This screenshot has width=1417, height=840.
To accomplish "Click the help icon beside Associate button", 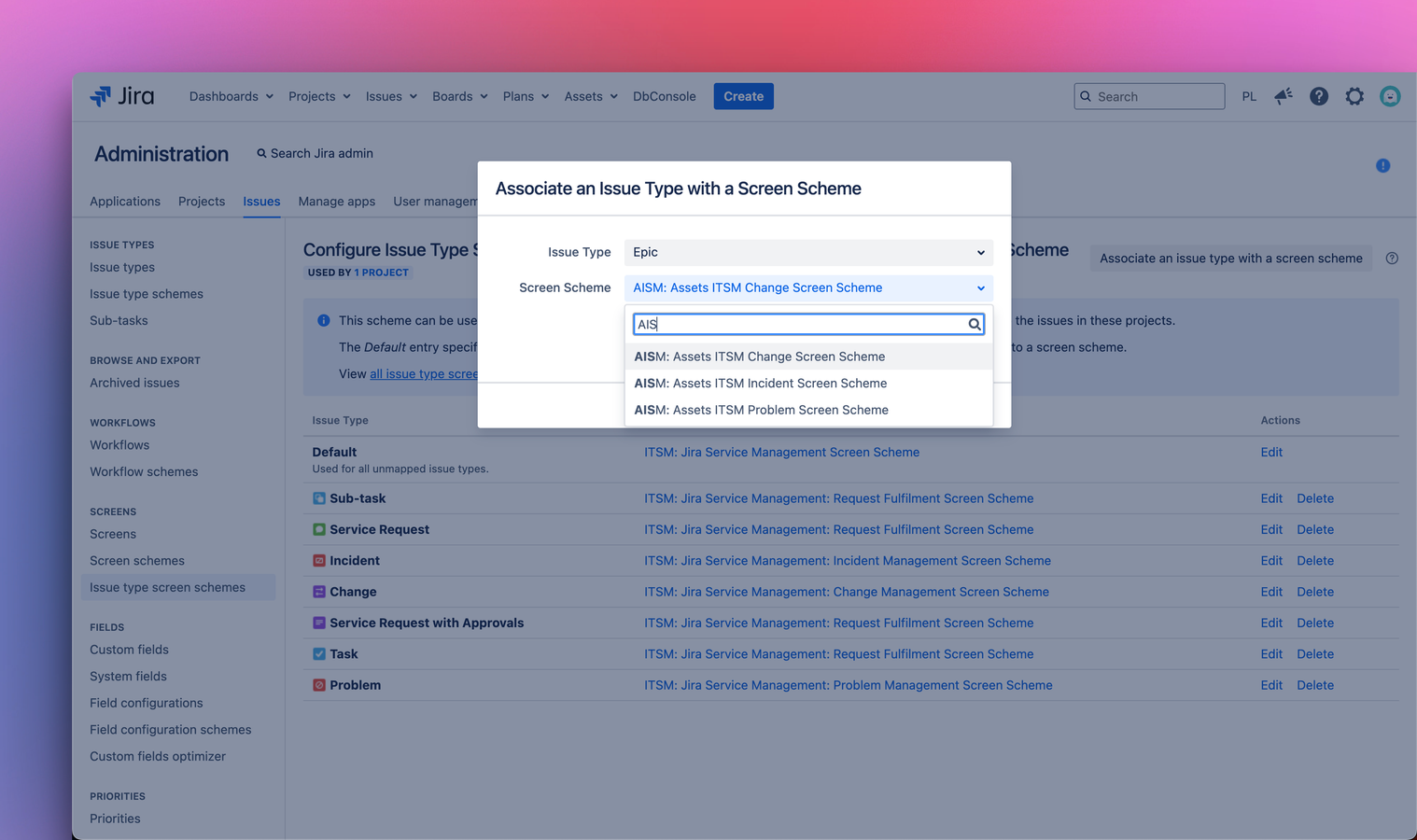I will point(1392,259).
